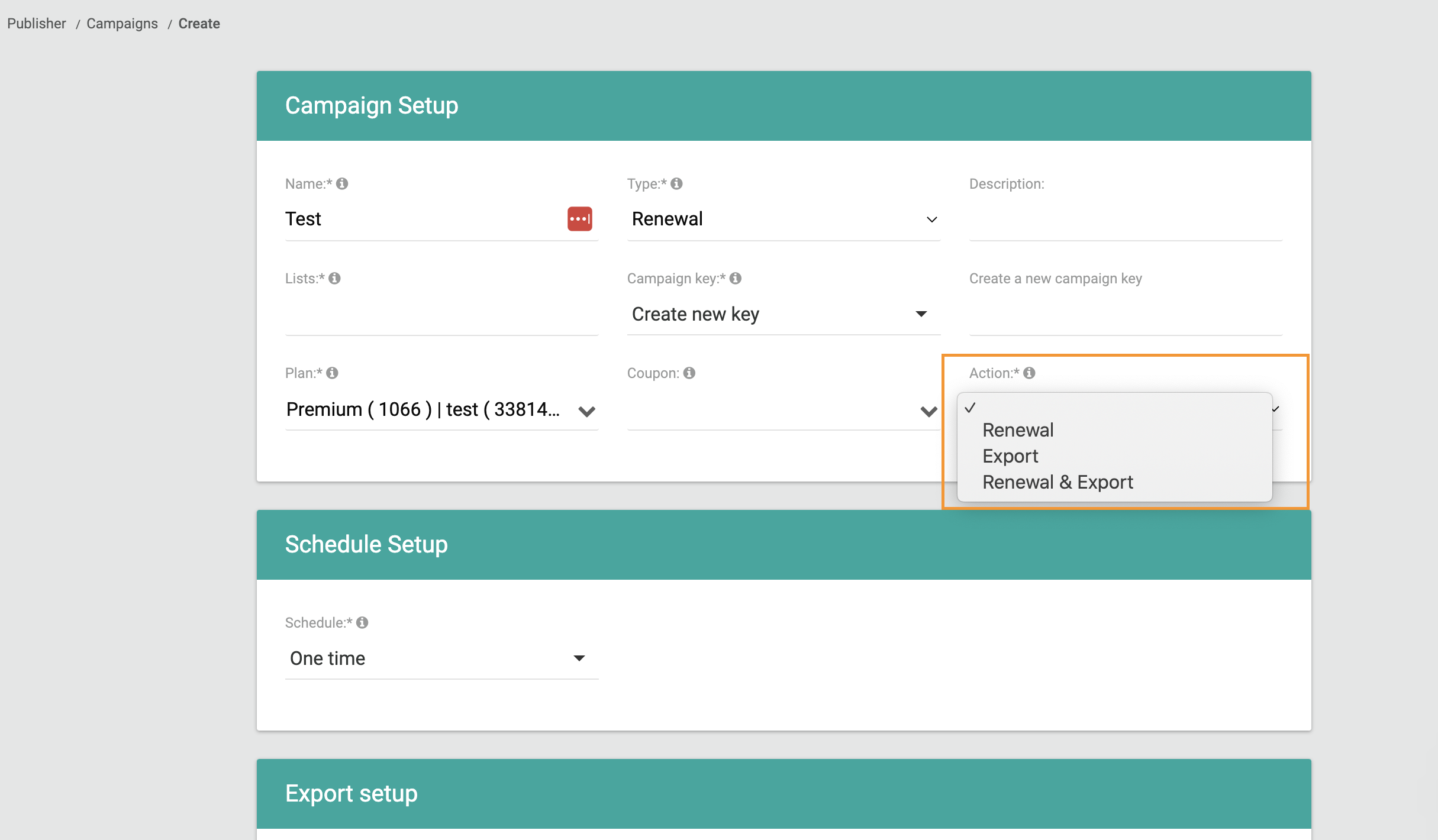Click the info icon beside Coupon label

coord(689,373)
